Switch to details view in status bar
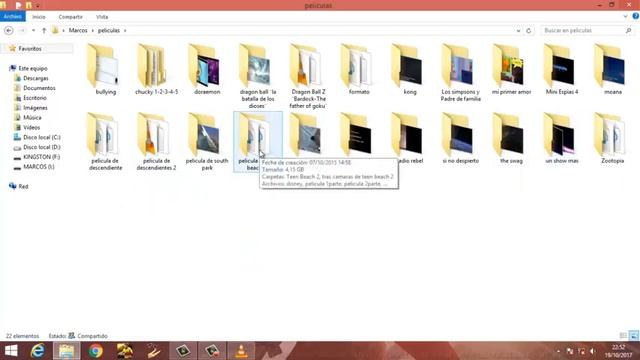Viewport: 640px width, 360px height. click(x=623, y=336)
